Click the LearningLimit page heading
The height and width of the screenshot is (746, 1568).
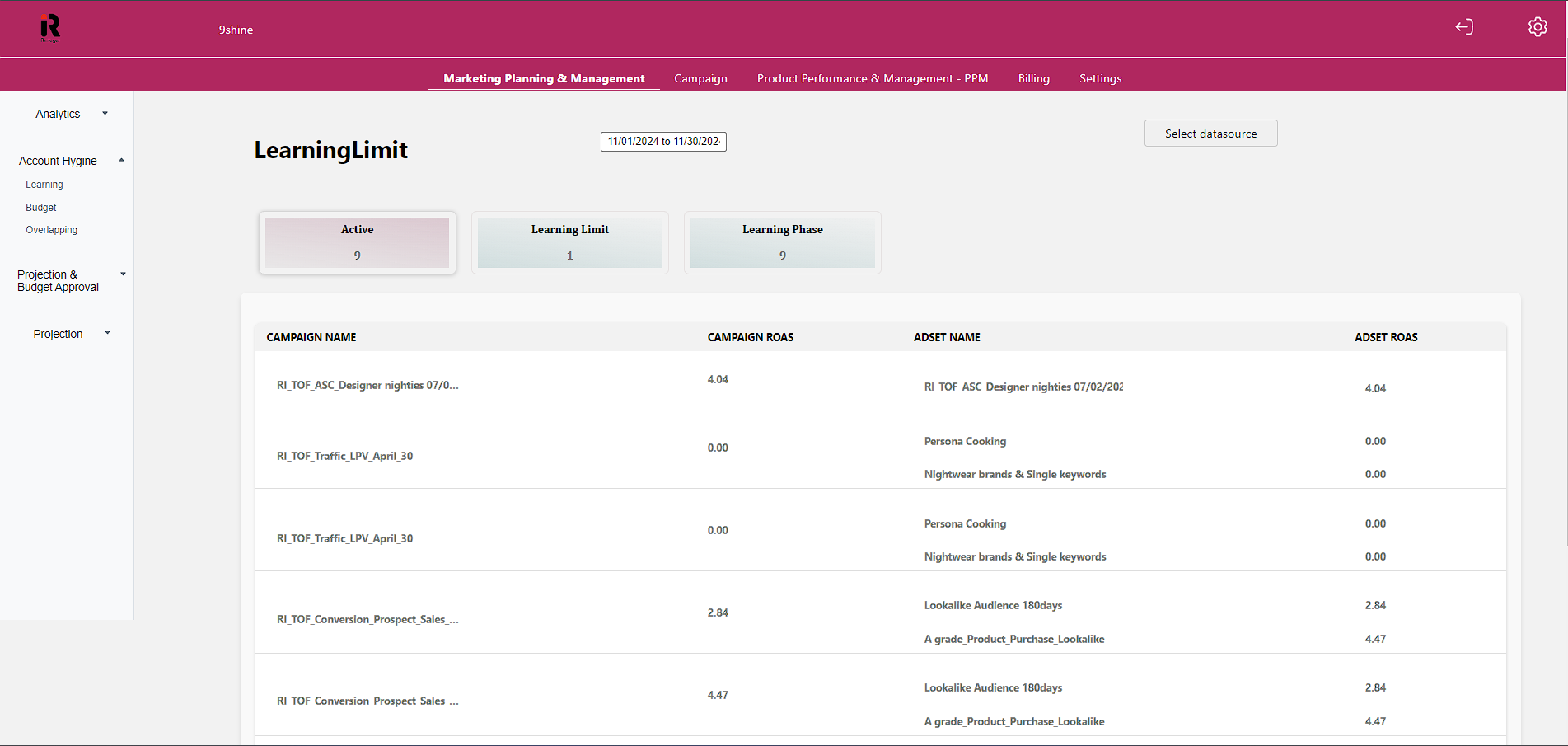pyautogui.click(x=331, y=150)
